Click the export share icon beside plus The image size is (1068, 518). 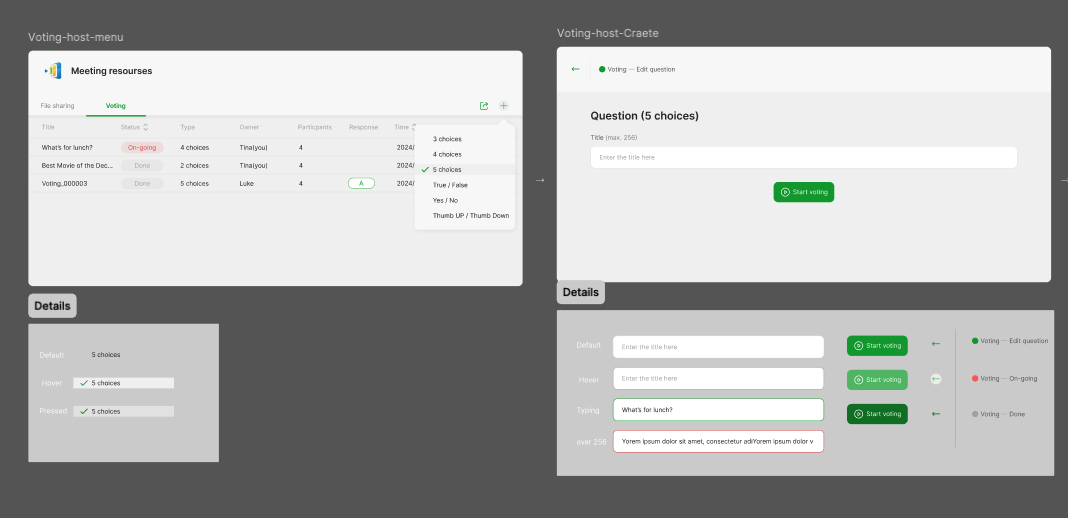[x=484, y=106]
